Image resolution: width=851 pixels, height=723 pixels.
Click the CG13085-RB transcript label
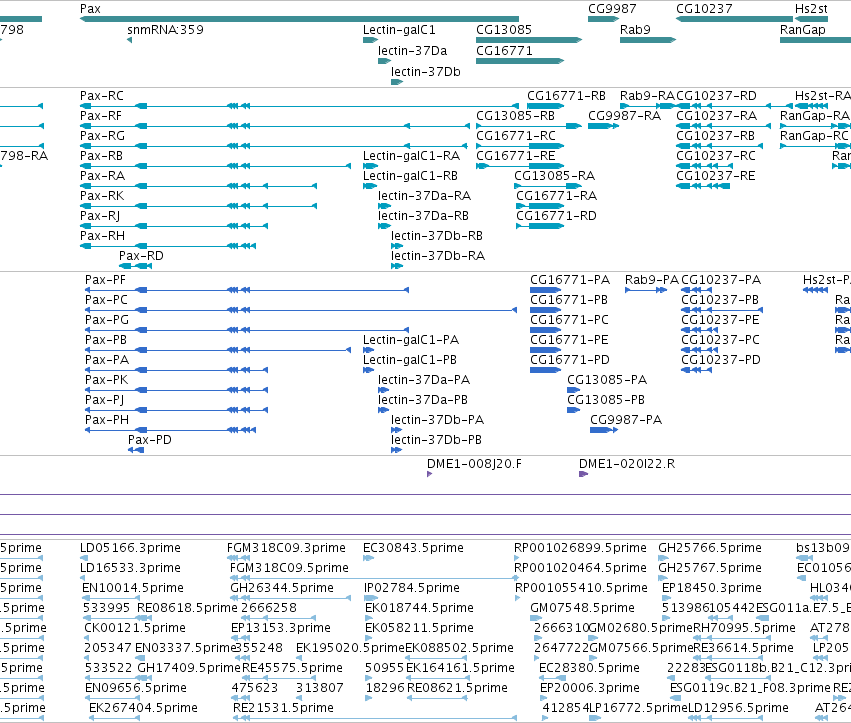tap(516, 116)
